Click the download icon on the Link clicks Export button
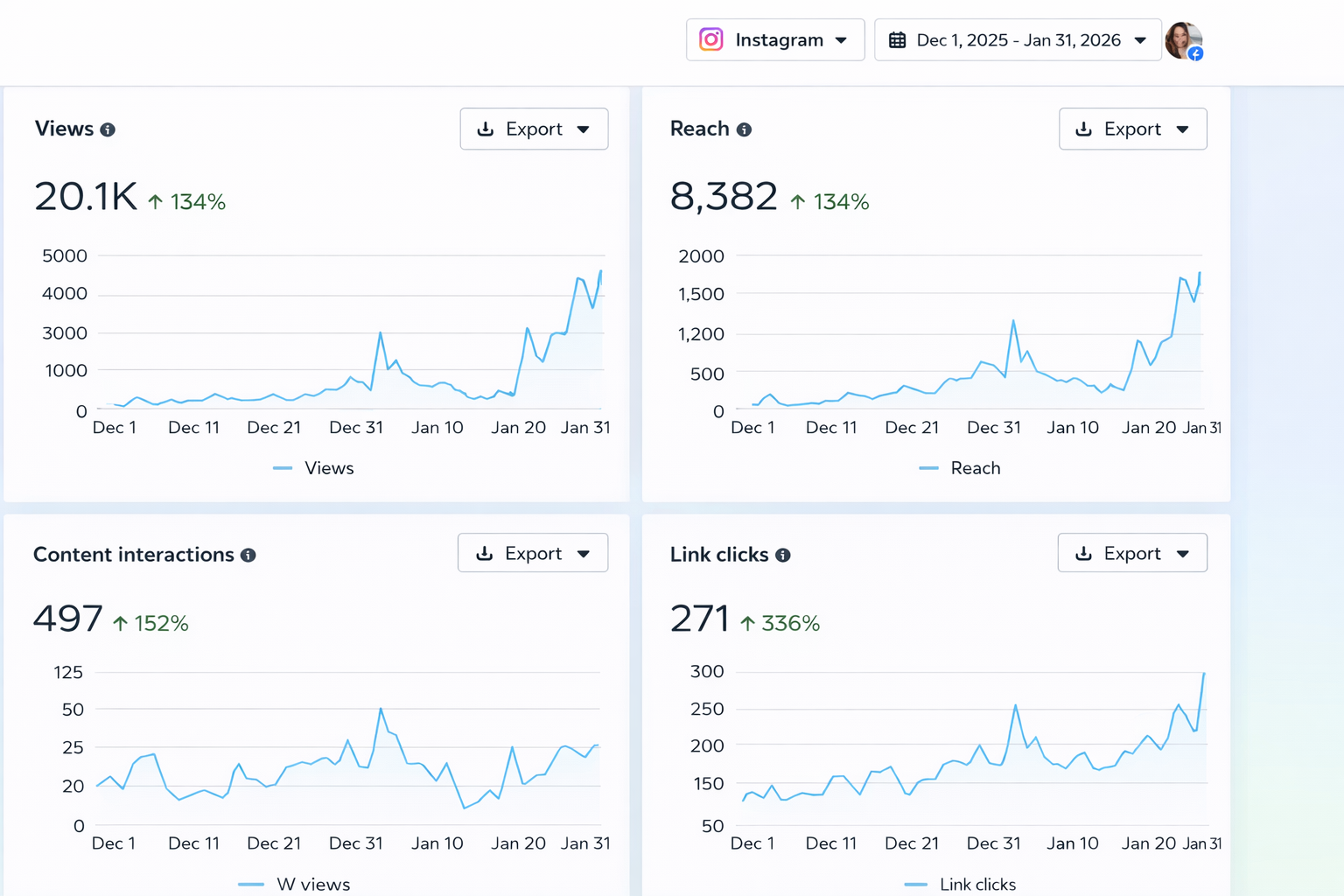The width and height of the screenshot is (1344, 896). pos(1083,552)
